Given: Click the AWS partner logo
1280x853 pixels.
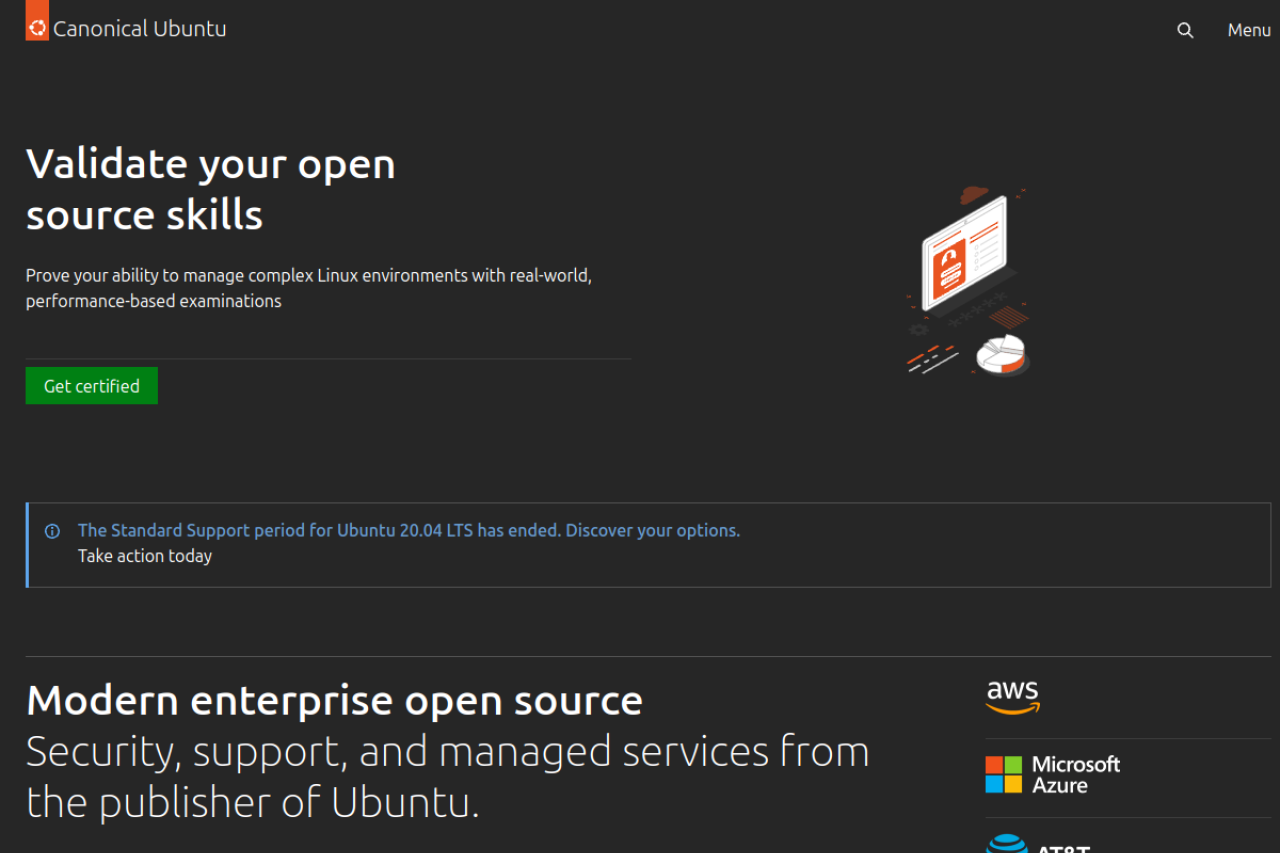Looking at the screenshot, I should point(1013,697).
